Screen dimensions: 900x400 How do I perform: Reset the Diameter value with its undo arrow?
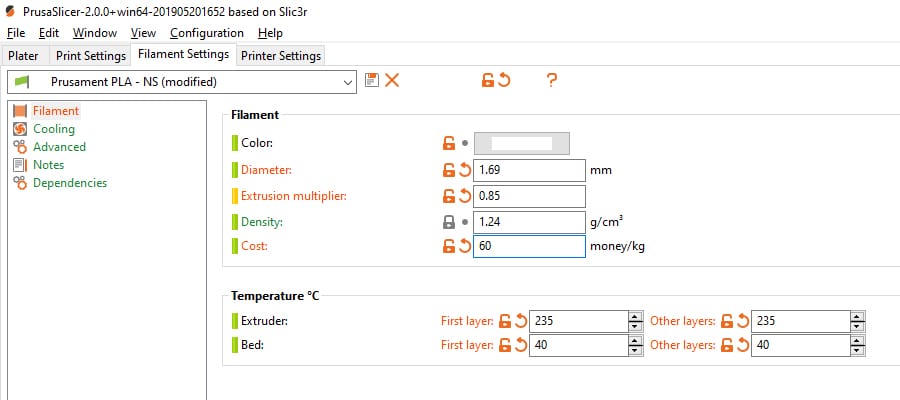[465, 170]
